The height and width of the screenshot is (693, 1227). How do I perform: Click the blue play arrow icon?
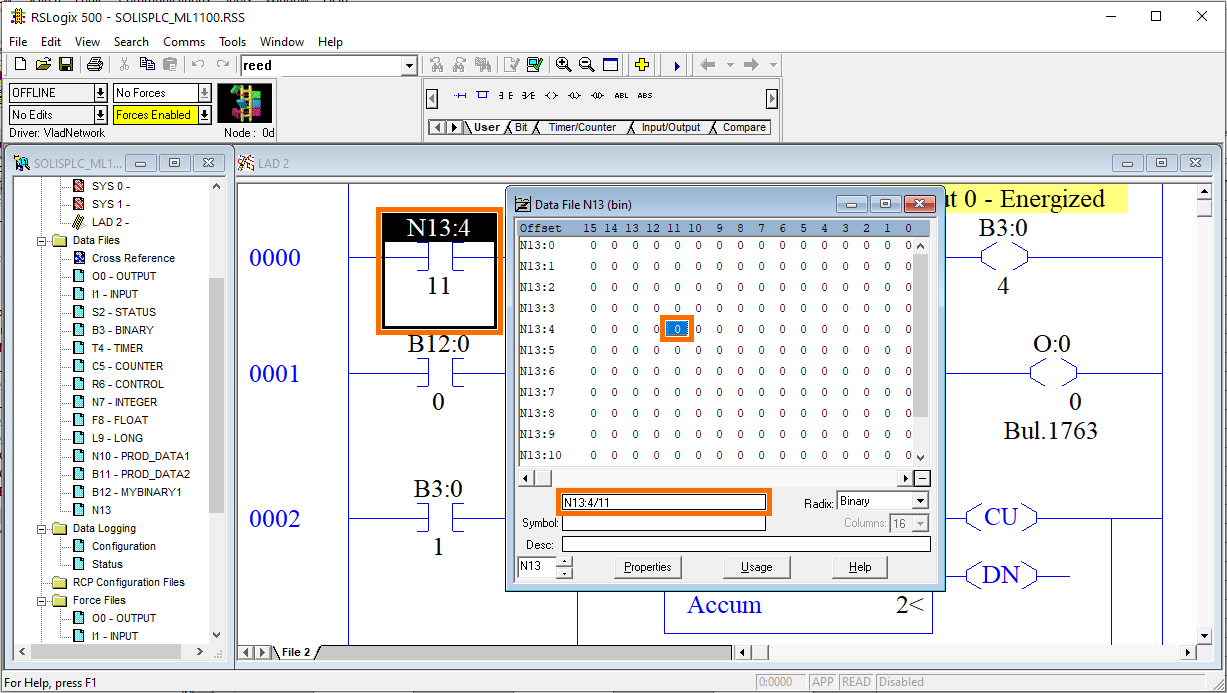pyautogui.click(x=676, y=65)
